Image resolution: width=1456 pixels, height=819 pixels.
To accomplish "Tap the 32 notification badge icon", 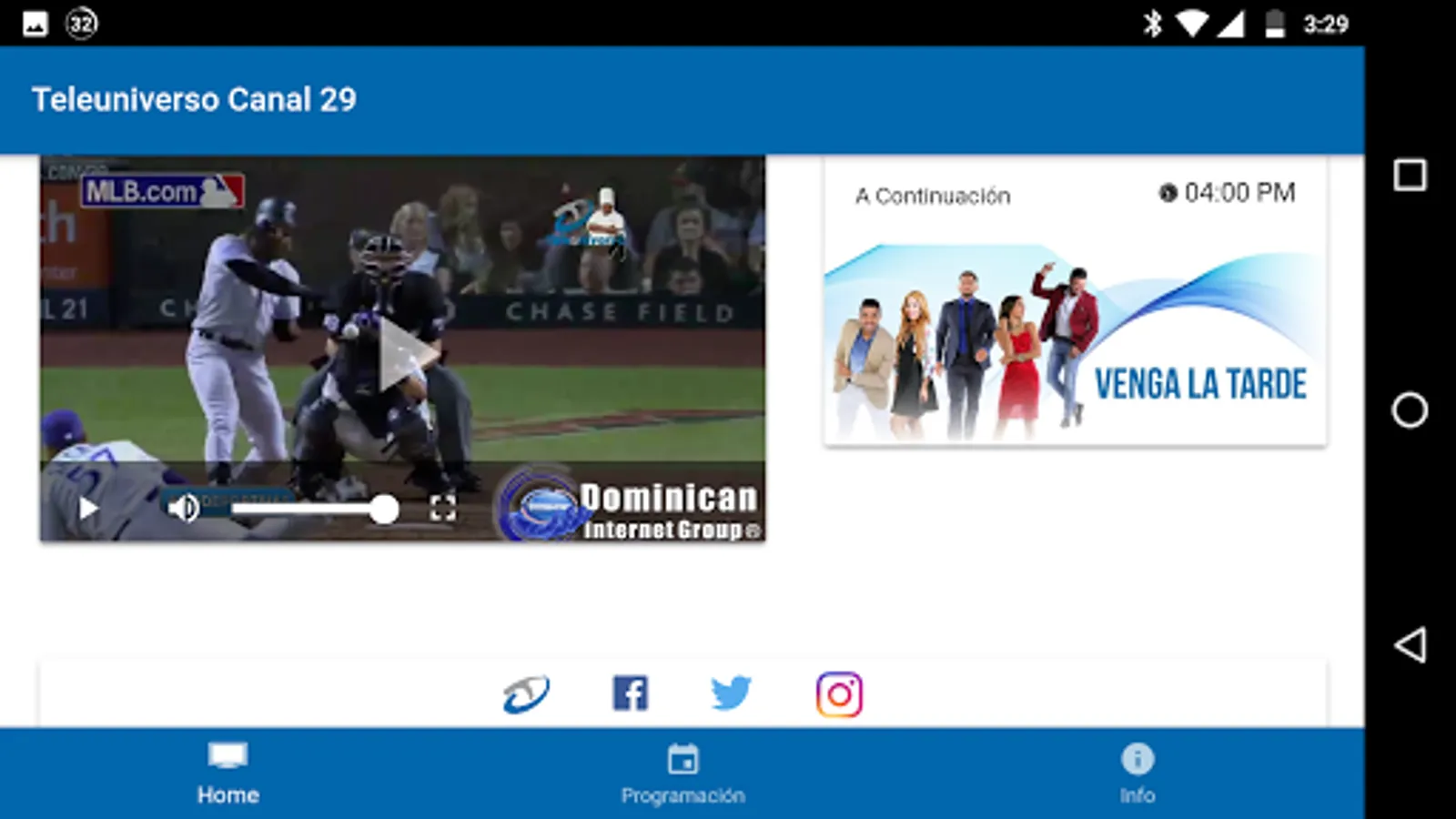I will tap(81, 24).
